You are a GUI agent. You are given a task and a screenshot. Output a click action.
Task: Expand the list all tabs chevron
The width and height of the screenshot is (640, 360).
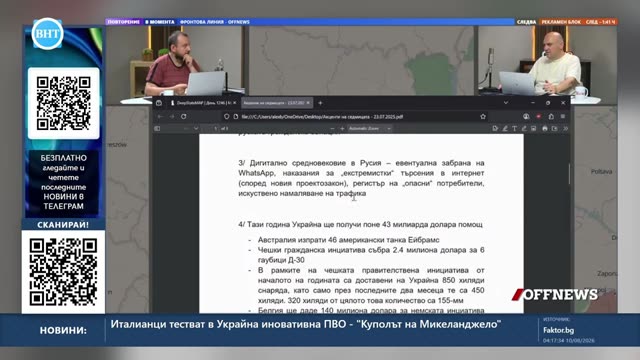pos(506,103)
